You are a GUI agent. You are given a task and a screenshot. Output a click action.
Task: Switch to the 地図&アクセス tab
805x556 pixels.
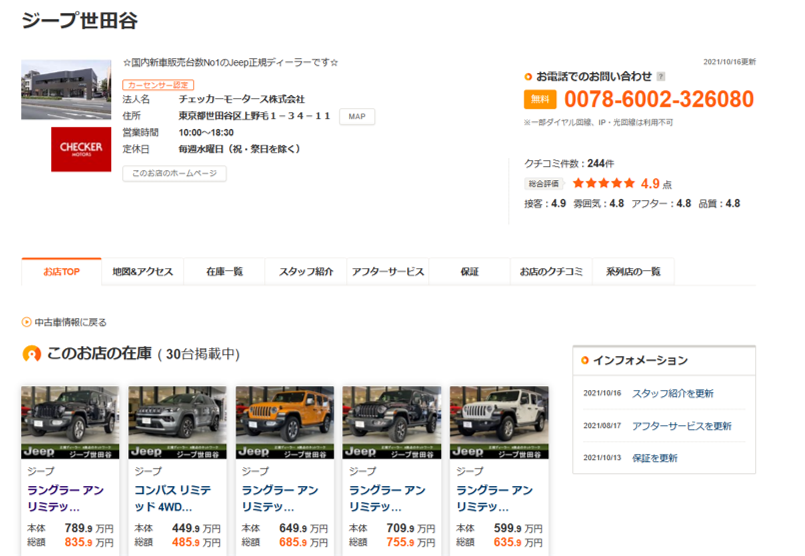(x=143, y=272)
